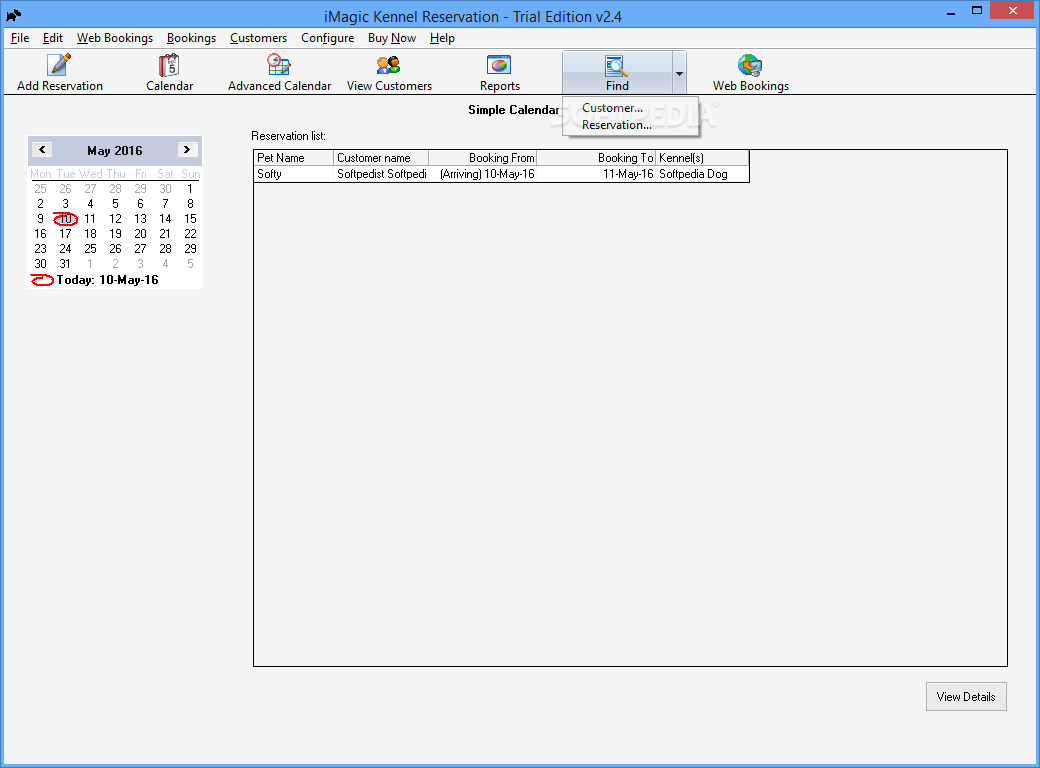Select the May 2016 month header

click(x=115, y=151)
